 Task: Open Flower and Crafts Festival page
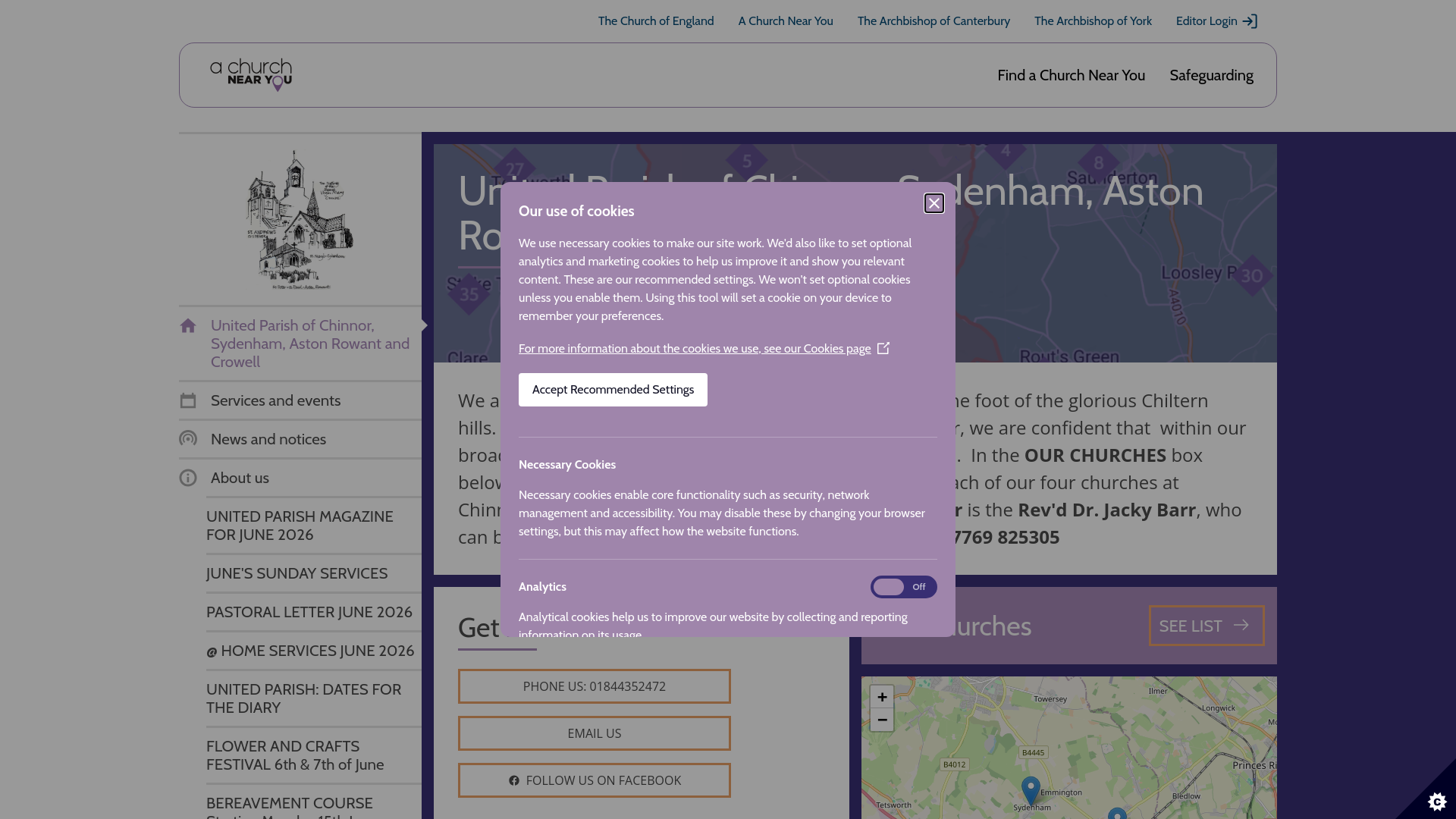click(x=295, y=755)
